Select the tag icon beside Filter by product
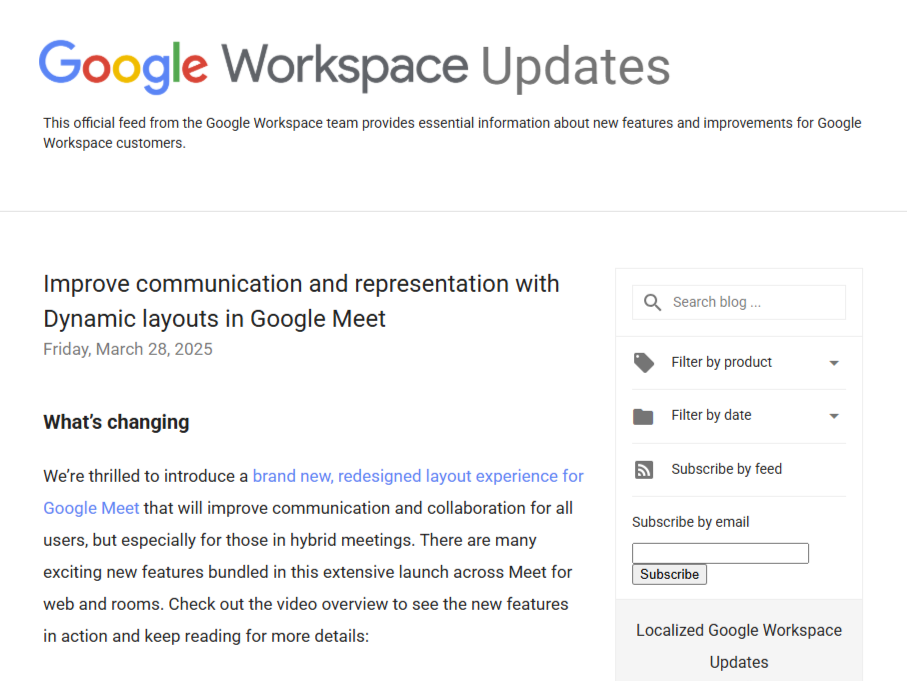The image size is (907, 681). coord(644,362)
